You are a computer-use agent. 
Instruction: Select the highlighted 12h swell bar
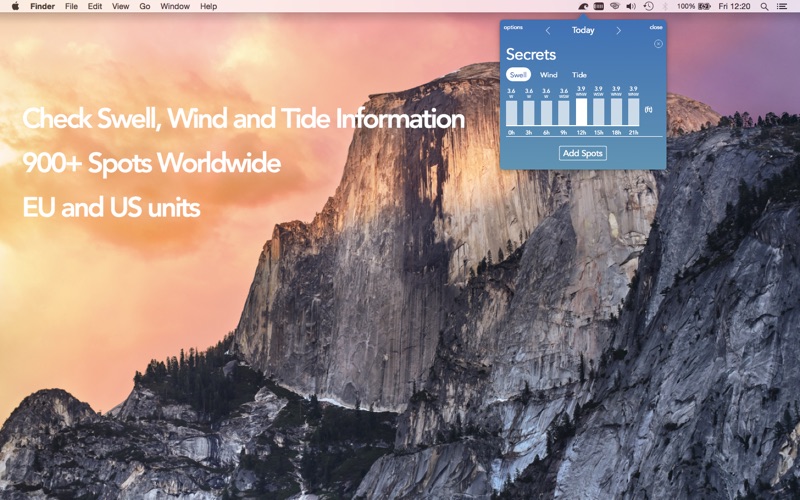click(x=581, y=112)
